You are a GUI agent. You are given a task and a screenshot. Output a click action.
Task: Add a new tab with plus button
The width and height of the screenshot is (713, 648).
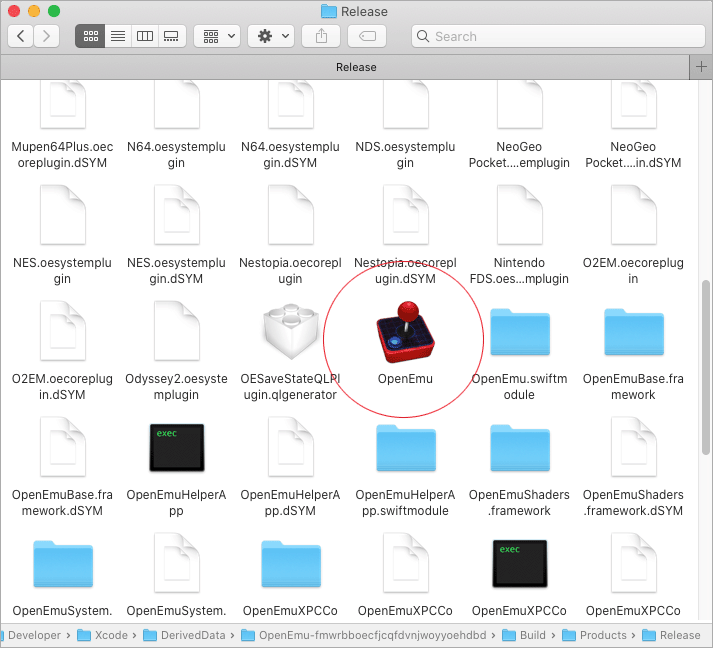(x=701, y=67)
